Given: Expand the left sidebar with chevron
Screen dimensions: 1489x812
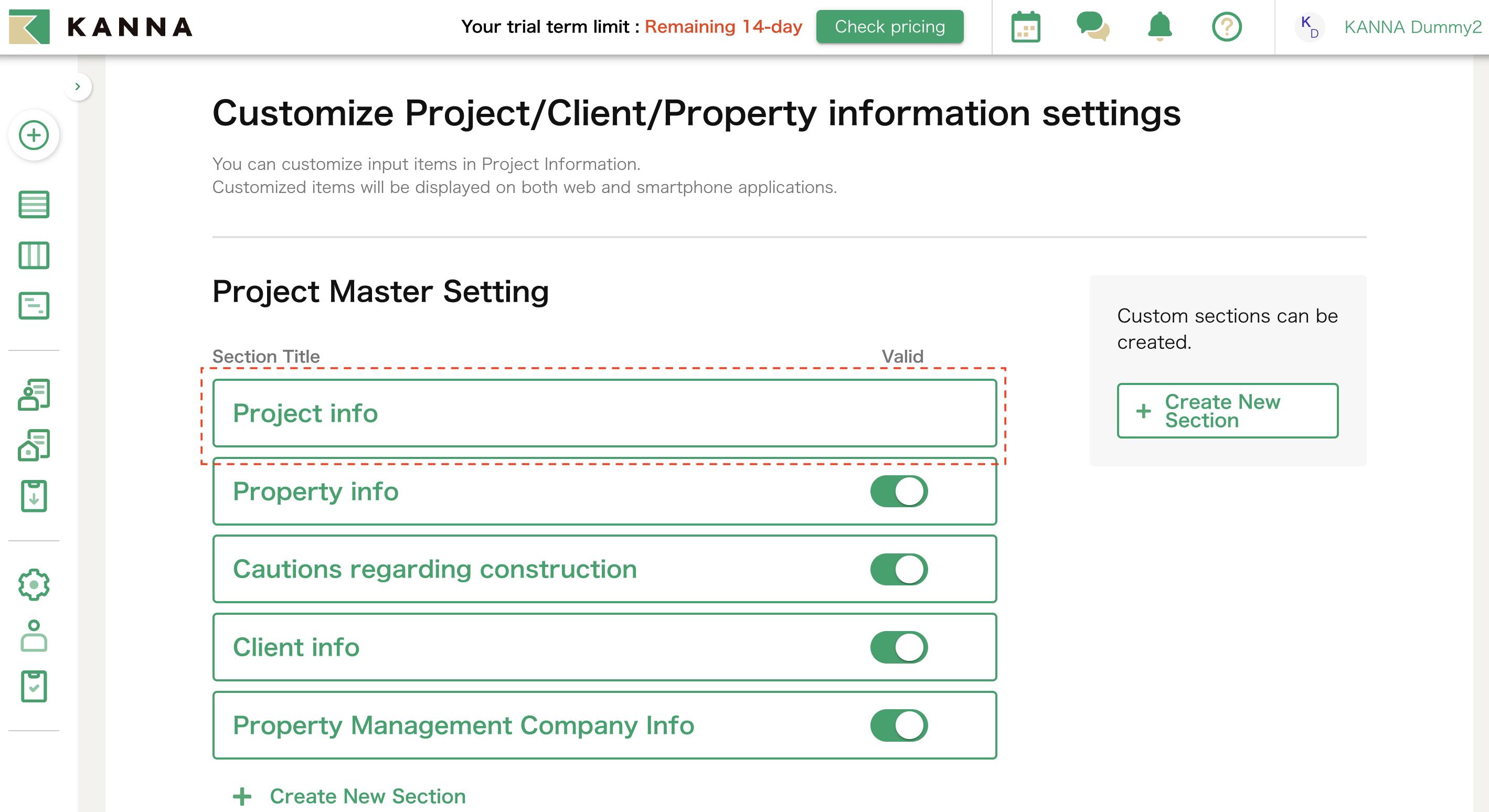Looking at the screenshot, I should coord(78,87).
